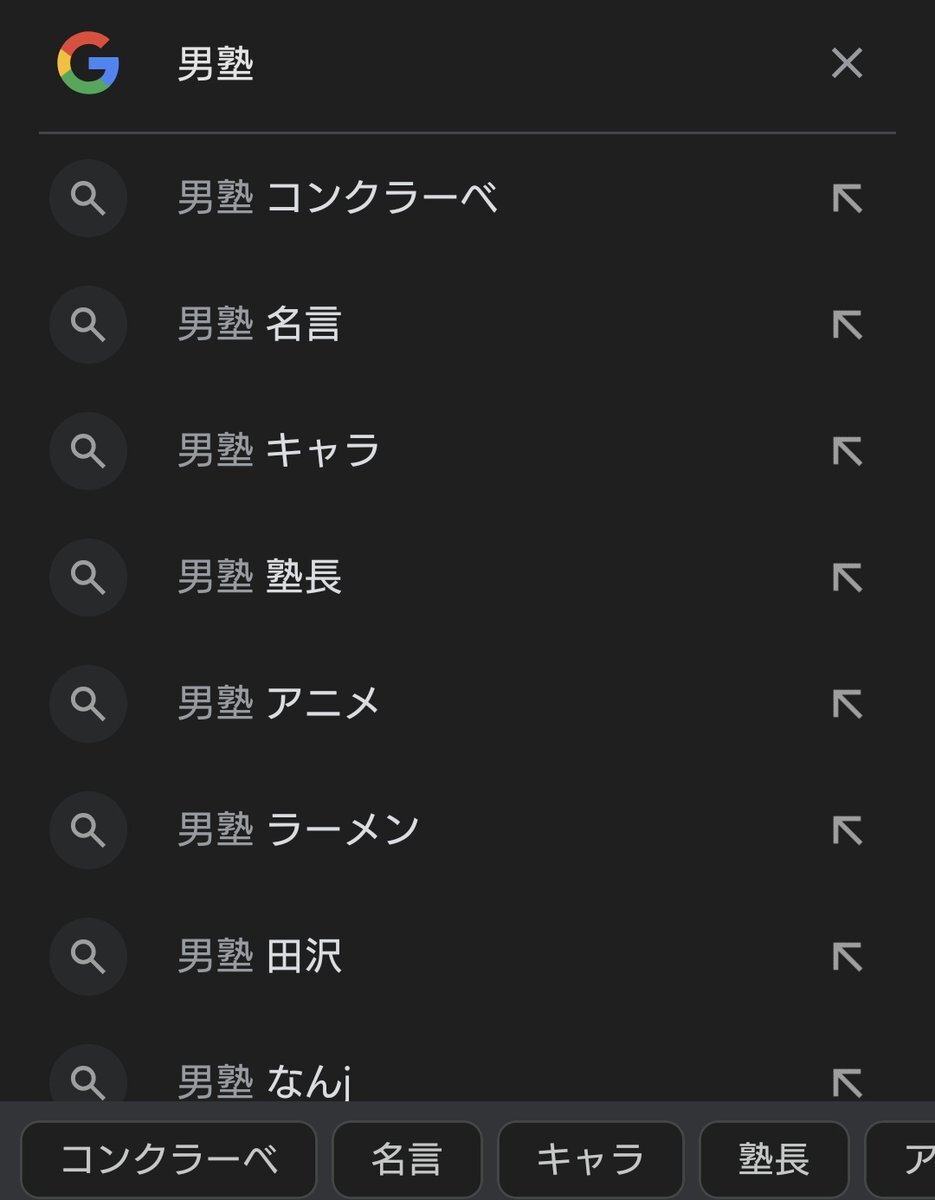Clear the search field with the X icon

(x=846, y=63)
